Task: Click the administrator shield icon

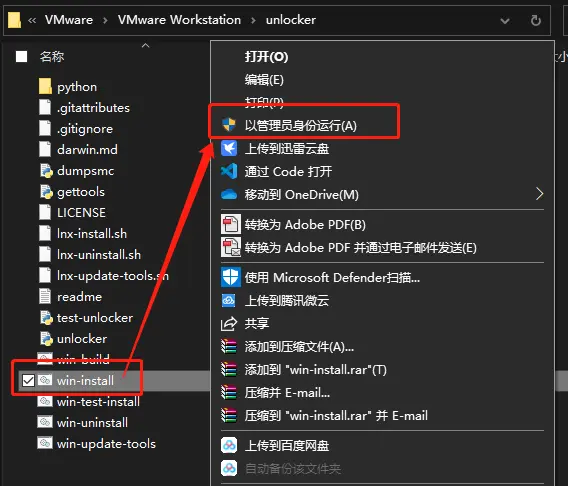Action: (x=229, y=125)
